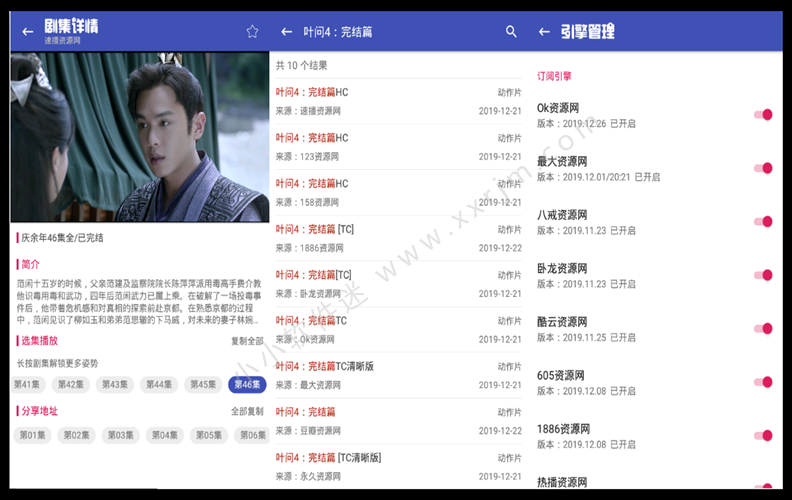Open the video preview thumbnail
Viewport: 792px width, 500px height.
coord(140,137)
